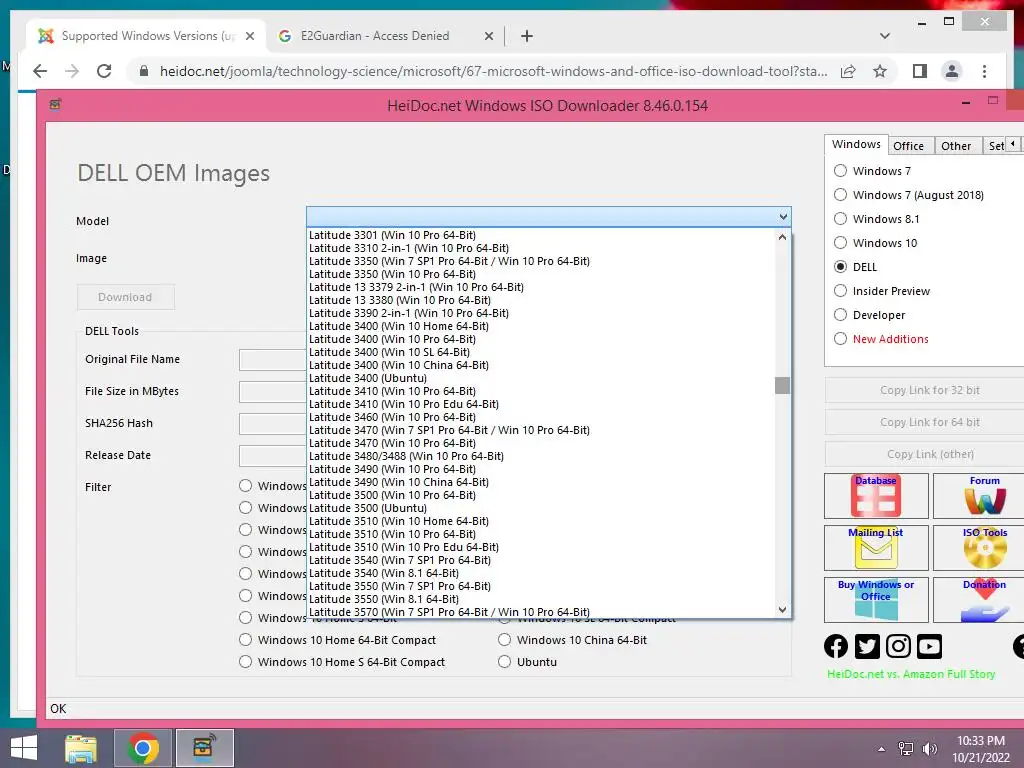The height and width of the screenshot is (768, 1024).
Task: Select the Windows 10 radio button
Action: click(x=840, y=242)
